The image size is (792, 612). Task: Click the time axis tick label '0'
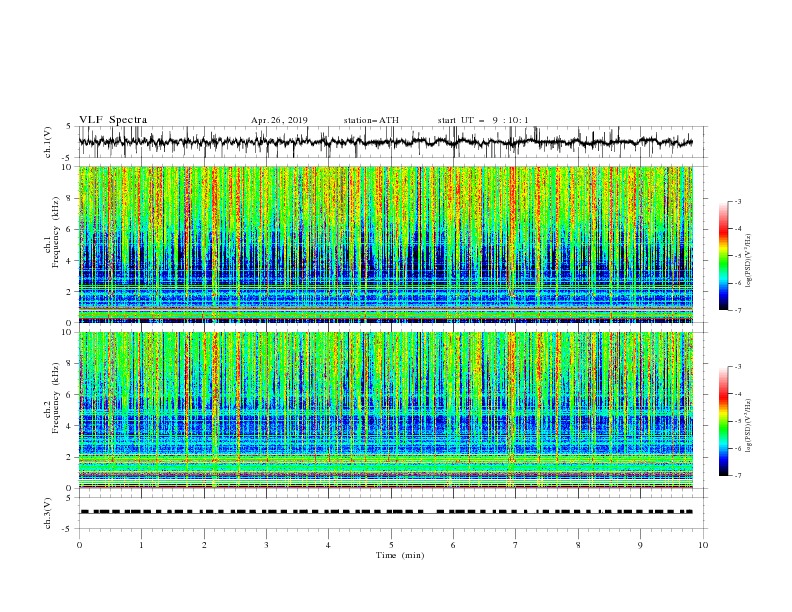pos(79,545)
